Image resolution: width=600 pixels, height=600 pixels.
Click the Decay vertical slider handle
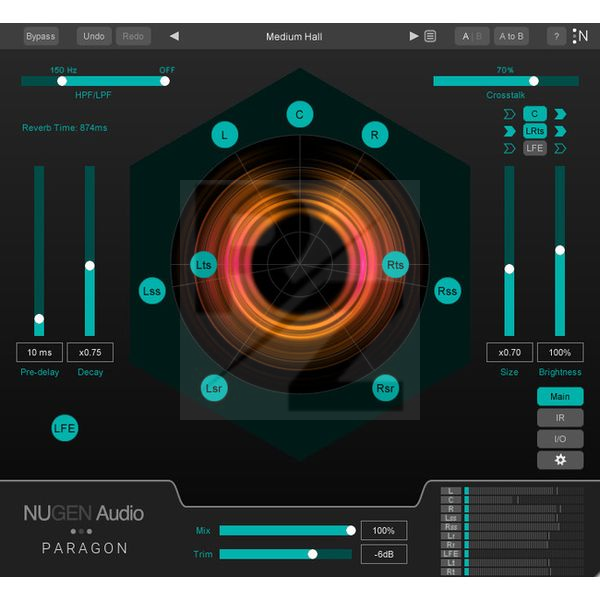(90, 266)
